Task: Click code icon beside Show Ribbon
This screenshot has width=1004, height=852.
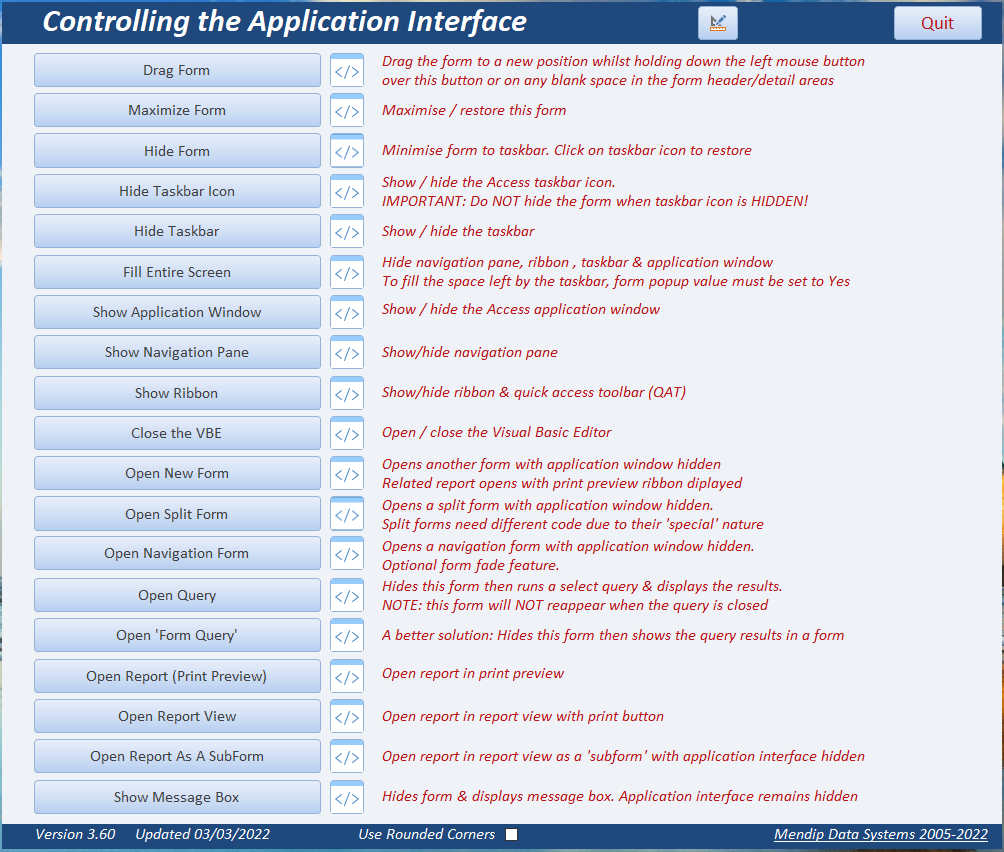Action: (347, 394)
